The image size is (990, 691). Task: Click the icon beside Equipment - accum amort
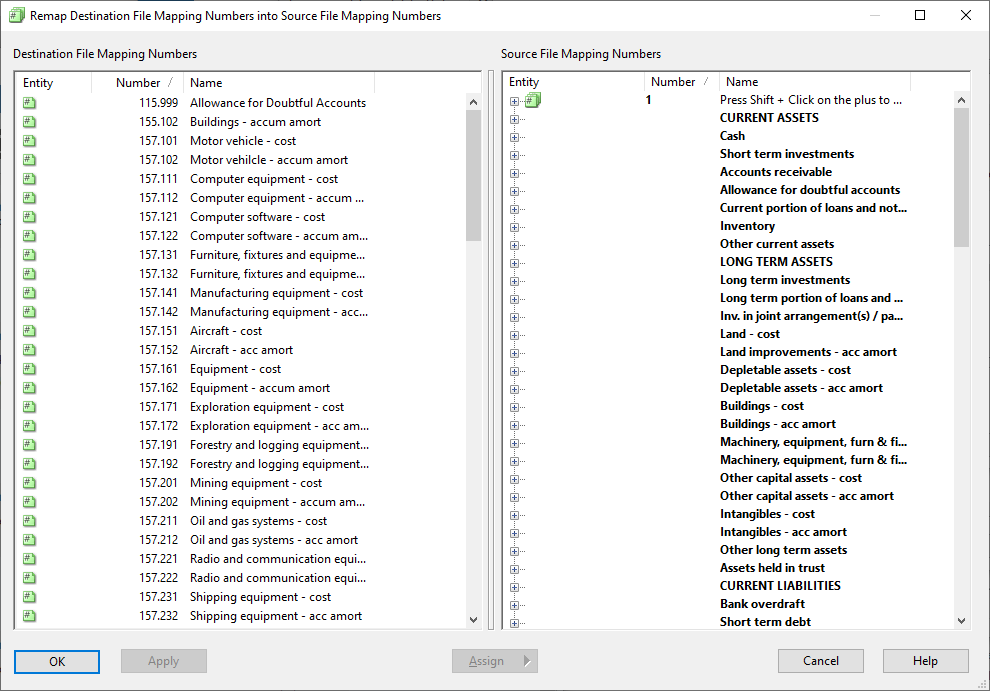click(29, 388)
